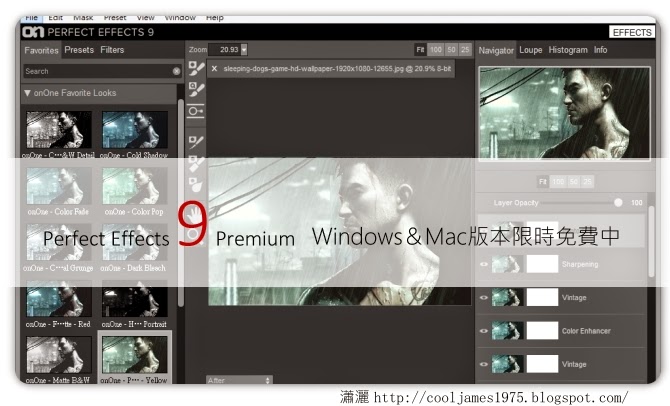
Task: Apply the onOne - P… - Yellow preset
Action: [135, 355]
